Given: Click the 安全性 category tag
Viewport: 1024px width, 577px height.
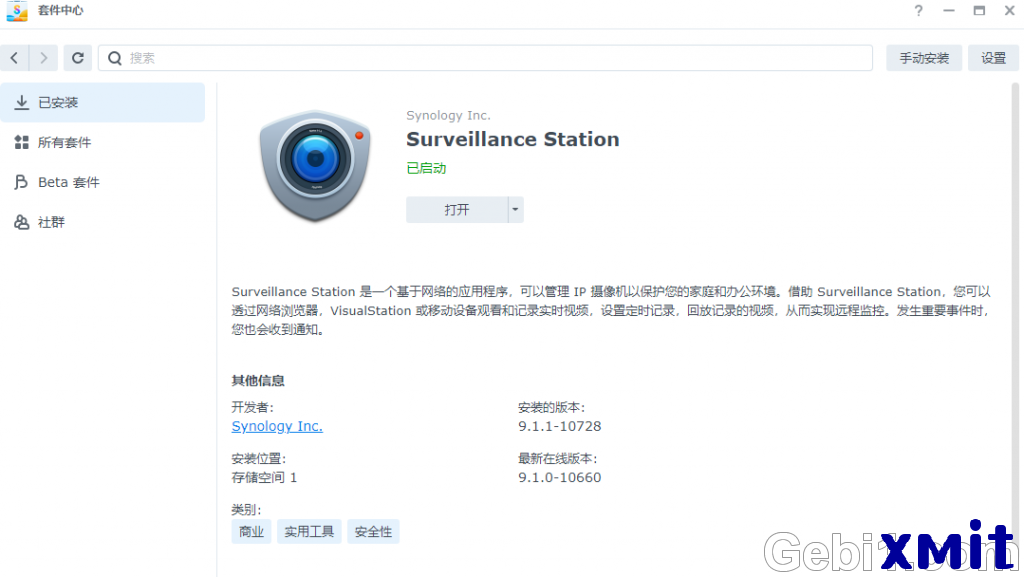Looking at the screenshot, I should [x=373, y=532].
